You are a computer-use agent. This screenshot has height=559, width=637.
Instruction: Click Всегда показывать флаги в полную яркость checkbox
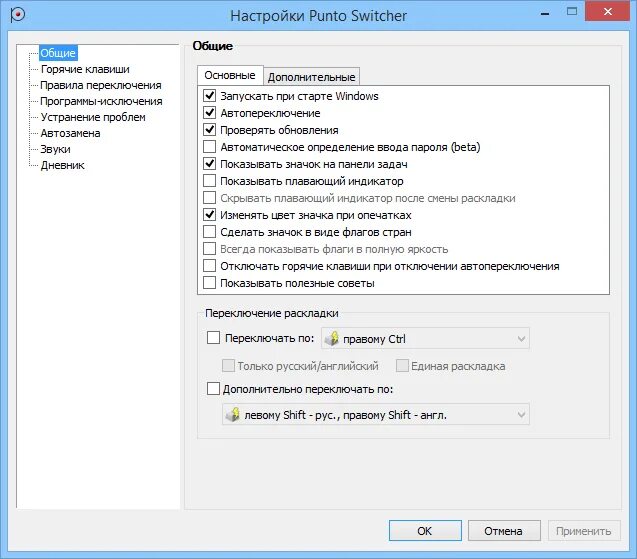(210, 249)
